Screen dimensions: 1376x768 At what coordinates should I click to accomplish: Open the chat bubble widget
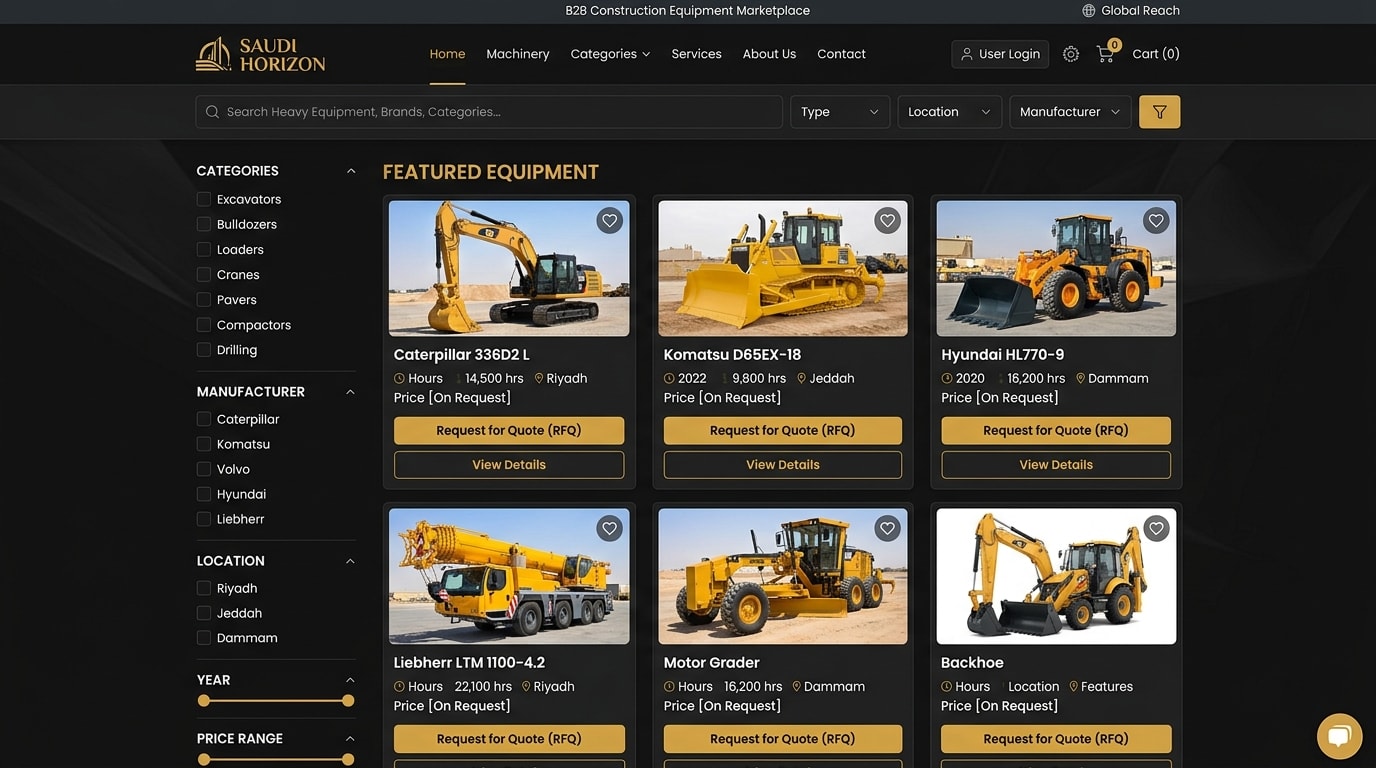click(1339, 737)
